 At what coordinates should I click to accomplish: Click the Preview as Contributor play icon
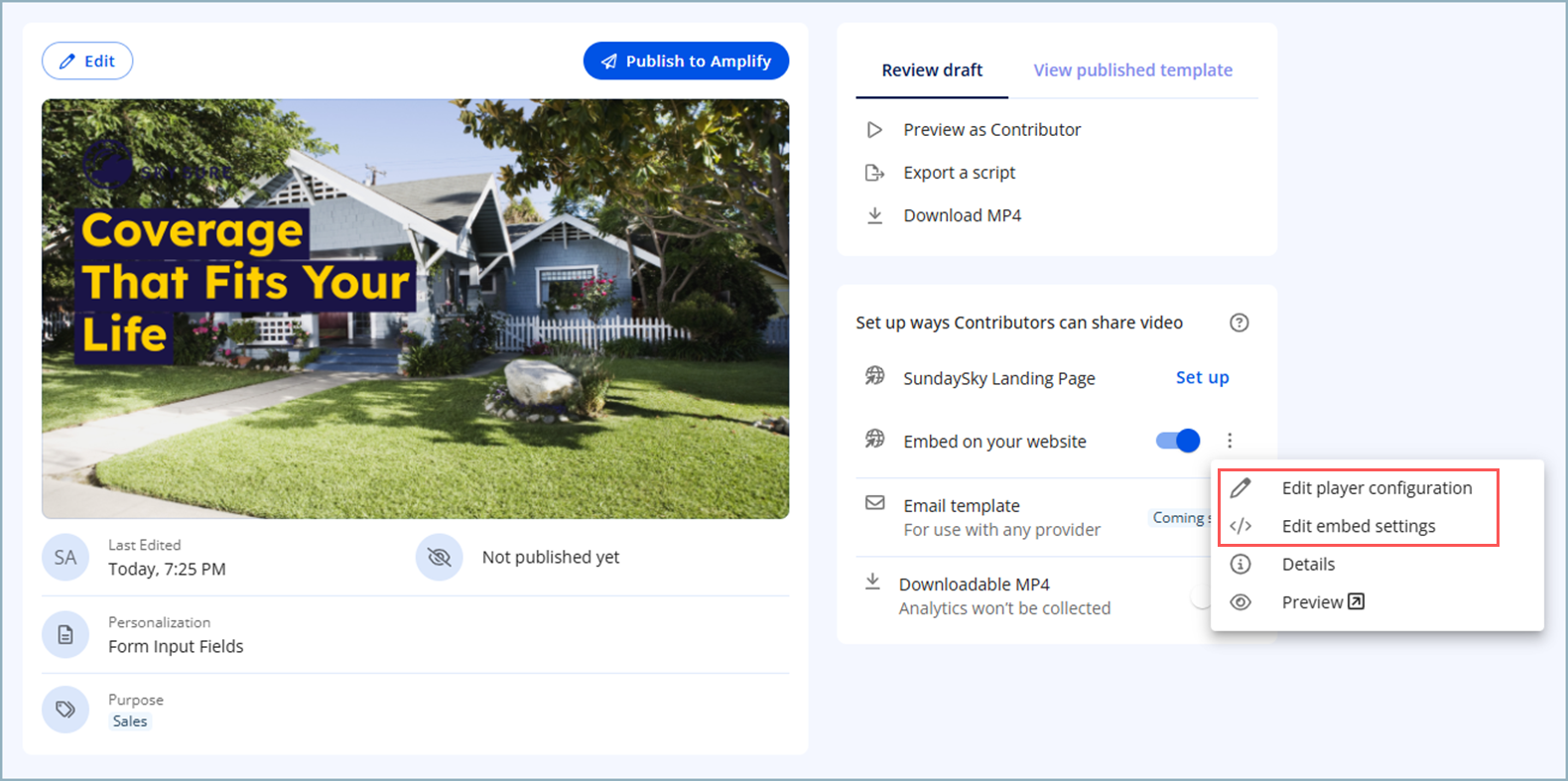874,130
